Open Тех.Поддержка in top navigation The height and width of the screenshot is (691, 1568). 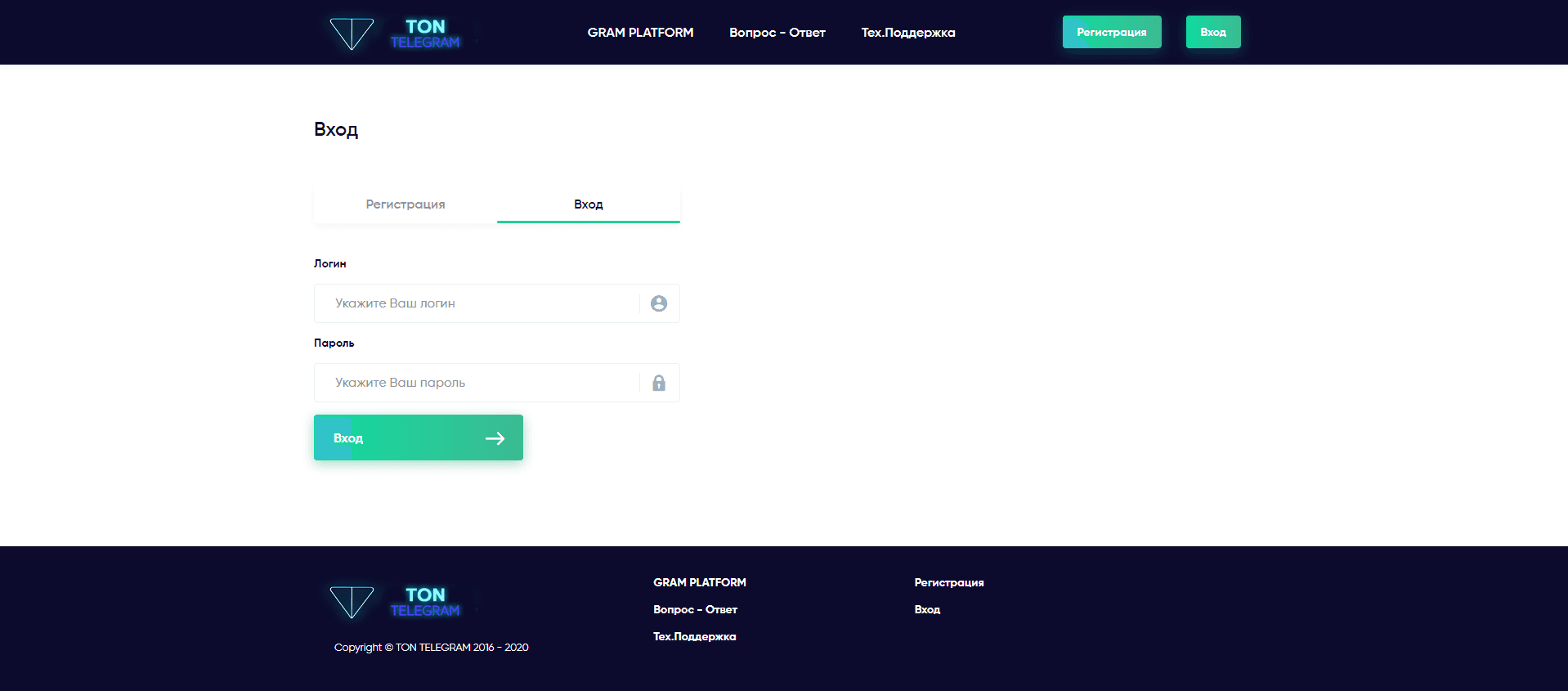907,33
